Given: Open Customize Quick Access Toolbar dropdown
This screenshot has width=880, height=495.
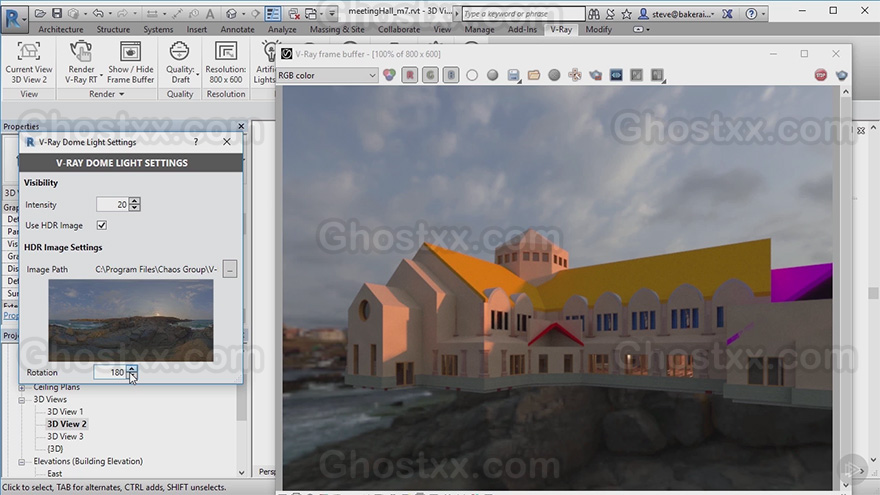Looking at the screenshot, I should (332, 13).
